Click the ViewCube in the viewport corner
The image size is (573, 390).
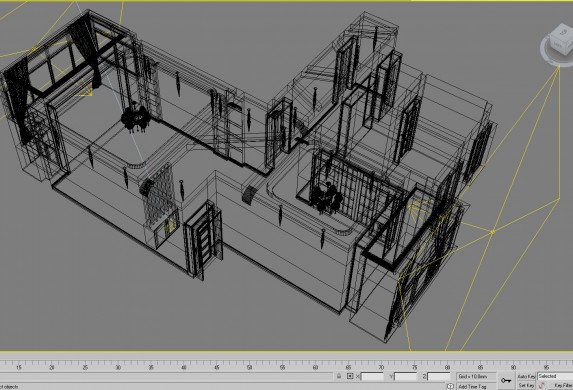(x=560, y=41)
